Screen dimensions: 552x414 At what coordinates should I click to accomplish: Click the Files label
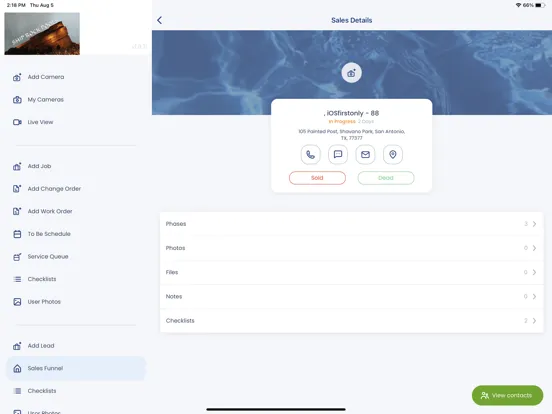pyautogui.click(x=172, y=272)
